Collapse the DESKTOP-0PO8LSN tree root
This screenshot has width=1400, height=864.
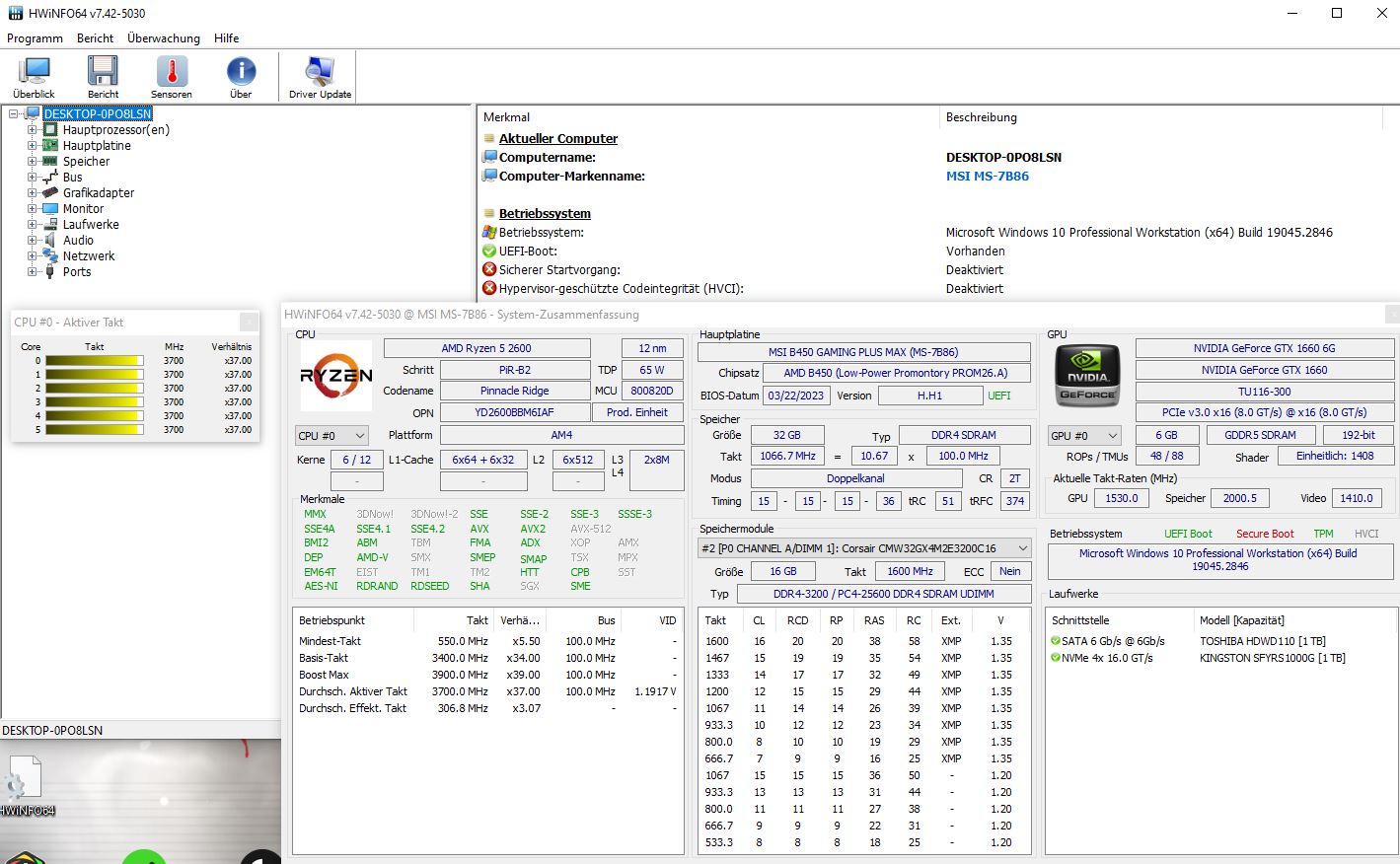click(x=15, y=113)
